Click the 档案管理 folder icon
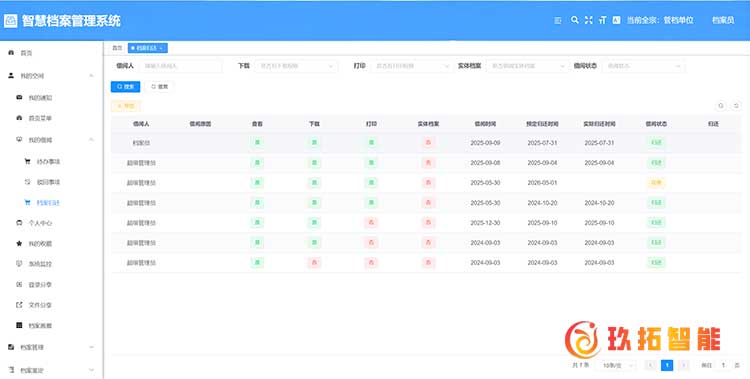750x379 pixels. tap(11, 347)
